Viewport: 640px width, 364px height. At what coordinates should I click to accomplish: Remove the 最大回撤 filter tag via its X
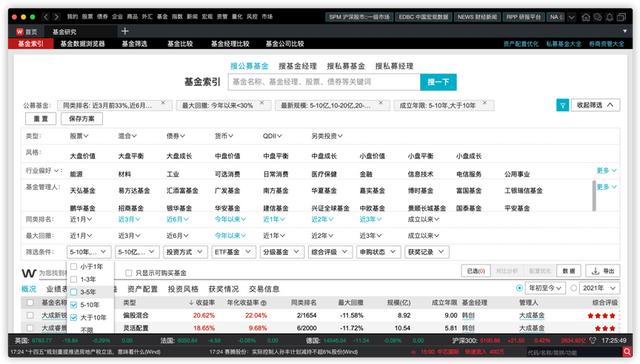click(x=262, y=103)
